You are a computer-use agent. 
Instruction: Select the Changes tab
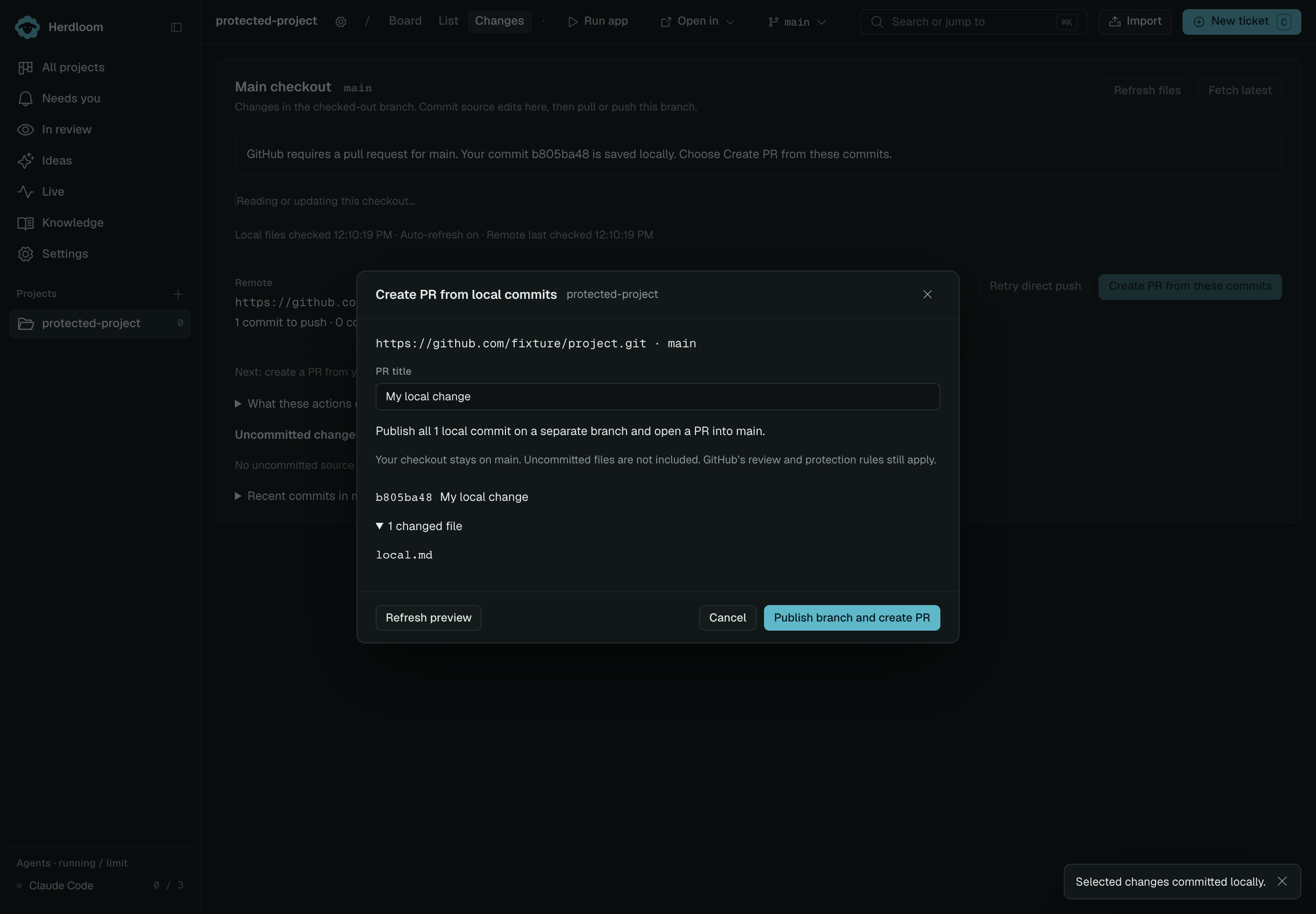(x=499, y=21)
